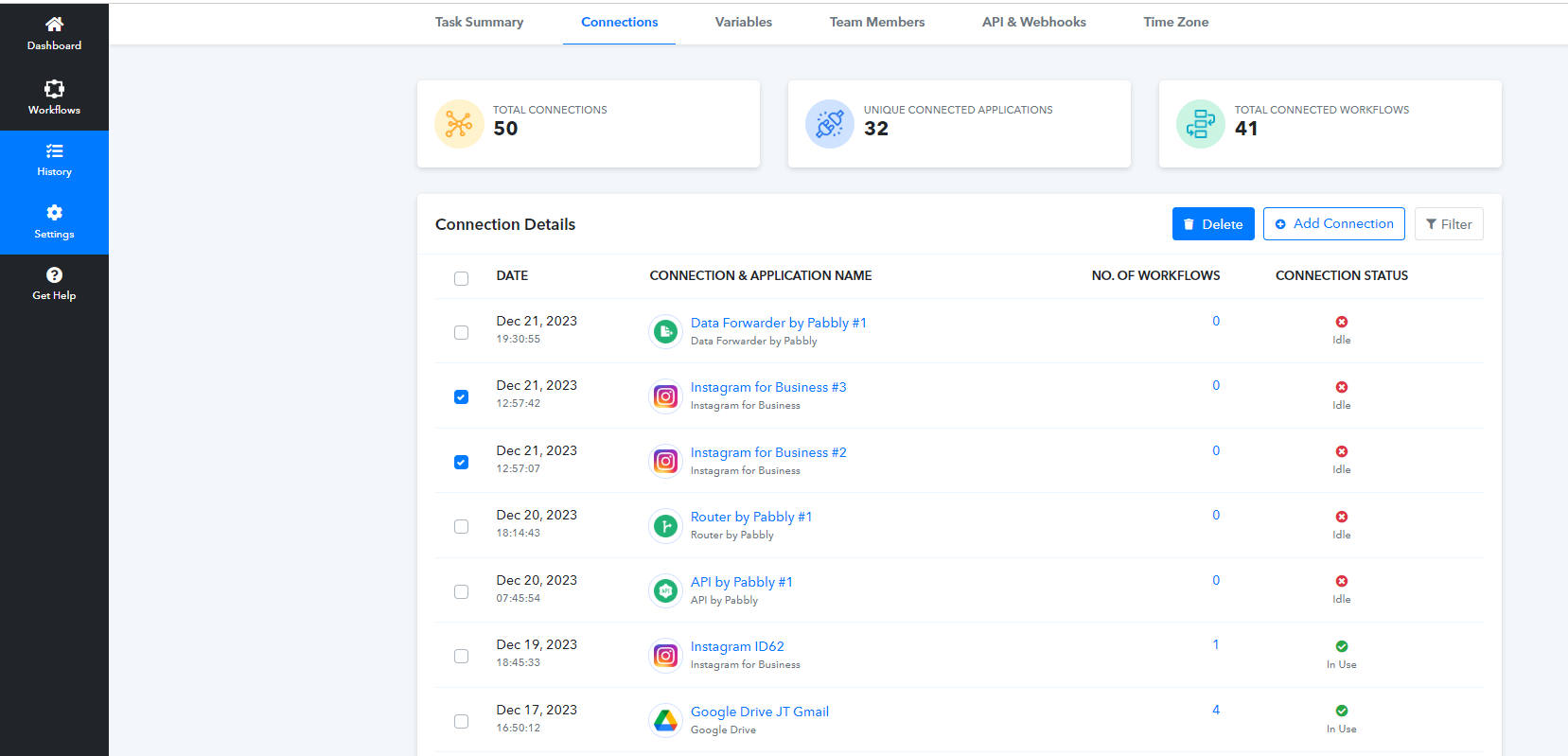The width and height of the screenshot is (1568, 756).
Task: Click the CONNECTION & APPLICATION NAME header
Action: click(761, 275)
